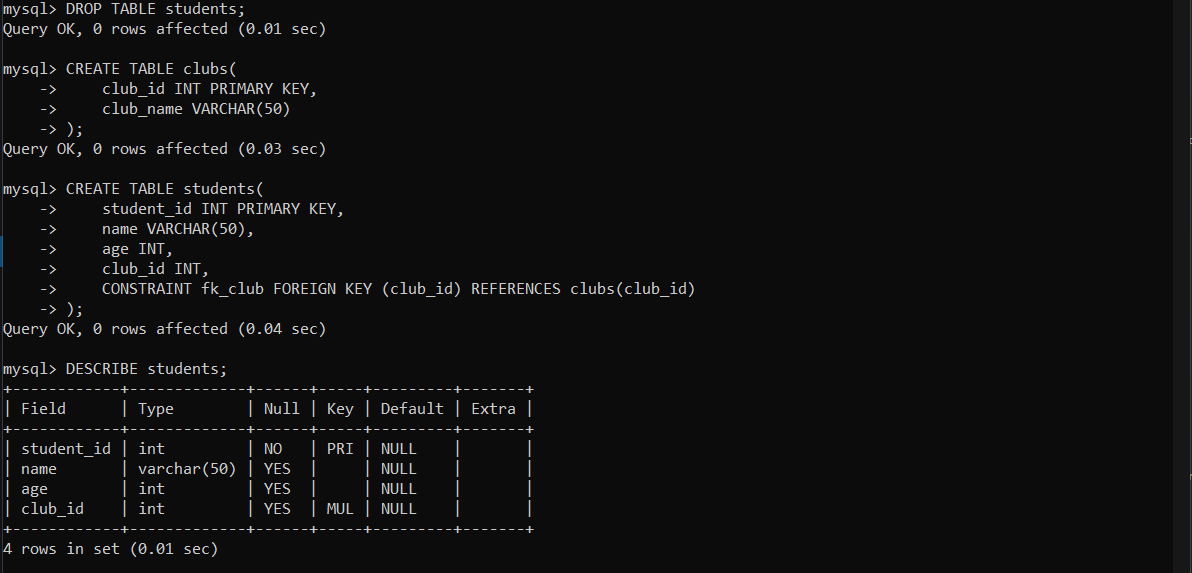1192x573 pixels.
Task: Click the varchar(50) type cell
Action: (x=187, y=469)
